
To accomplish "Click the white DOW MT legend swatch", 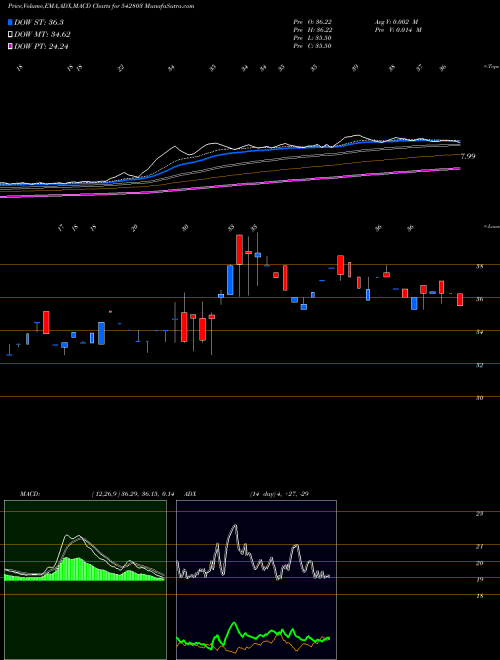I will [11, 35].
